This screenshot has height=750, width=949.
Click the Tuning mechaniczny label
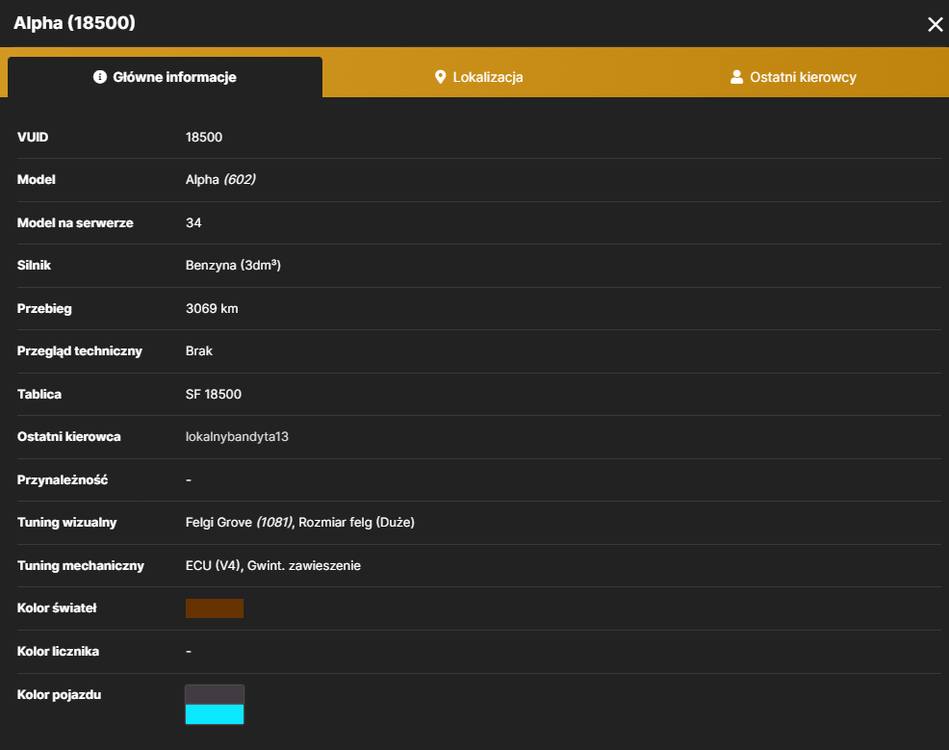tap(80, 565)
